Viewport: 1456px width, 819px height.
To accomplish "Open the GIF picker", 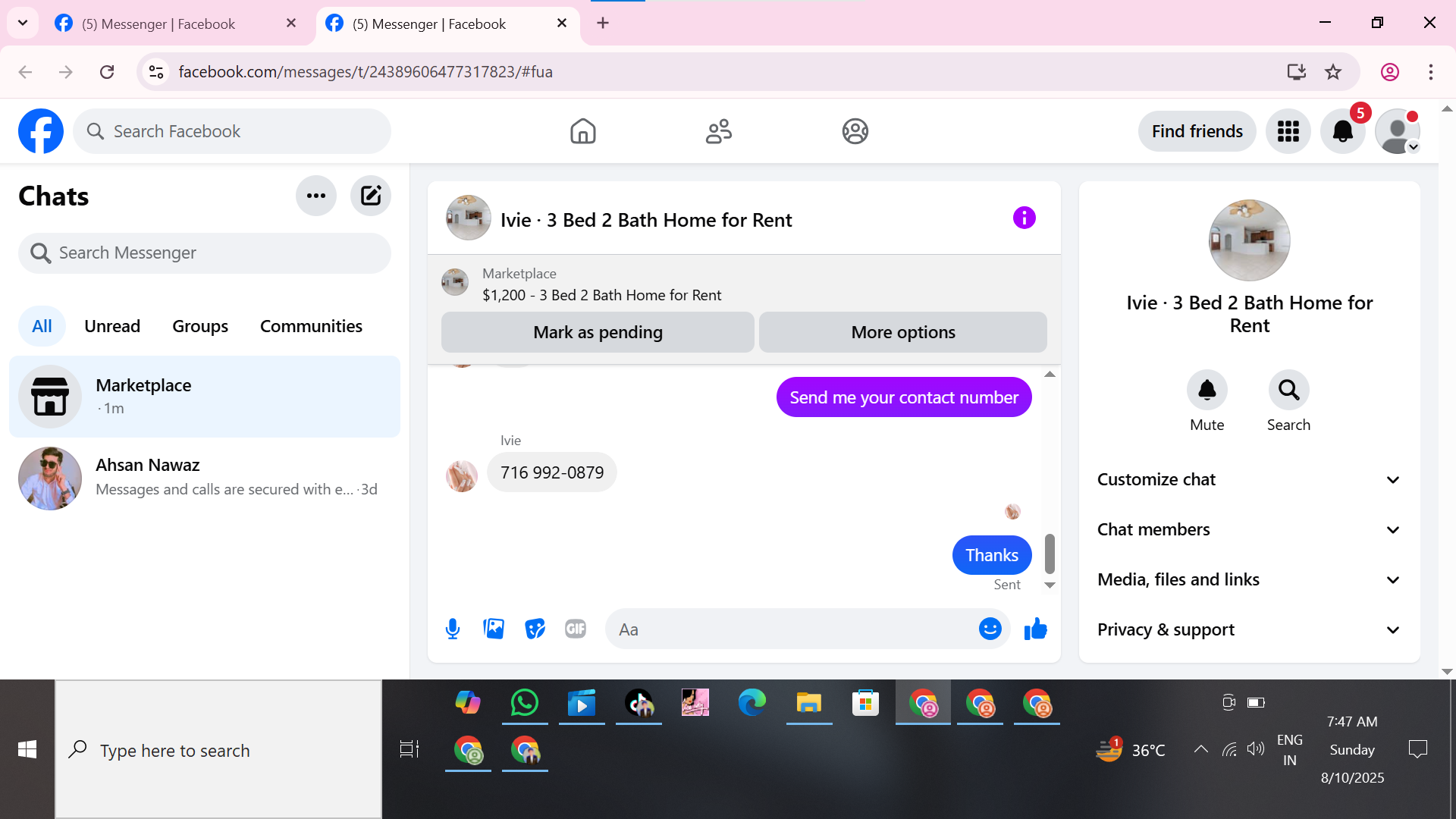I will click(x=576, y=629).
